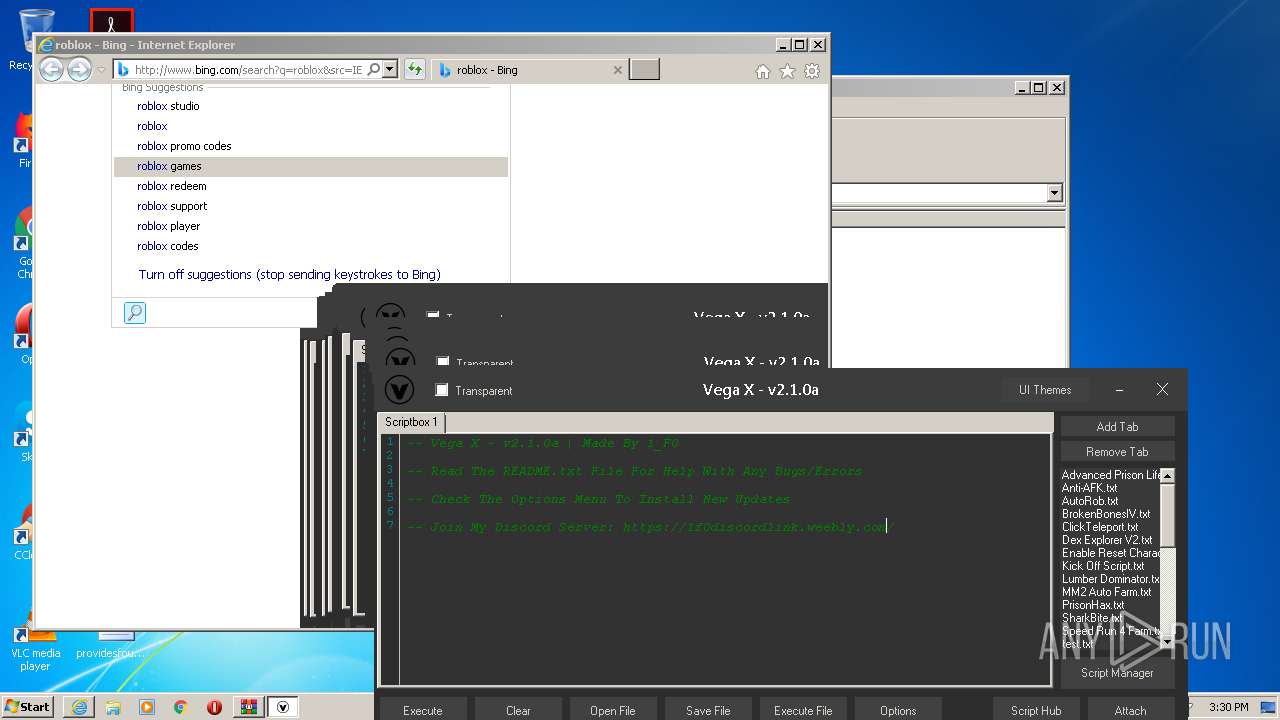1280x720 pixels.
Task: Close the 'roblox - Bing' tab
Action: [617, 70]
